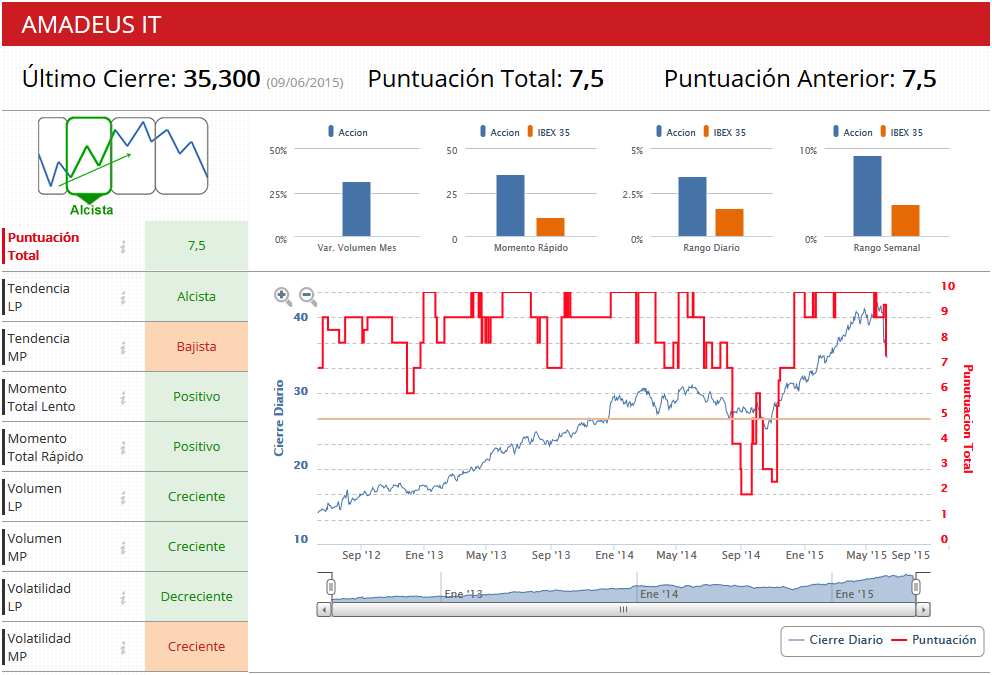The width and height of the screenshot is (992, 675).
Task: Open info icon for Volumen MP
Action: (x=123, y=547)
